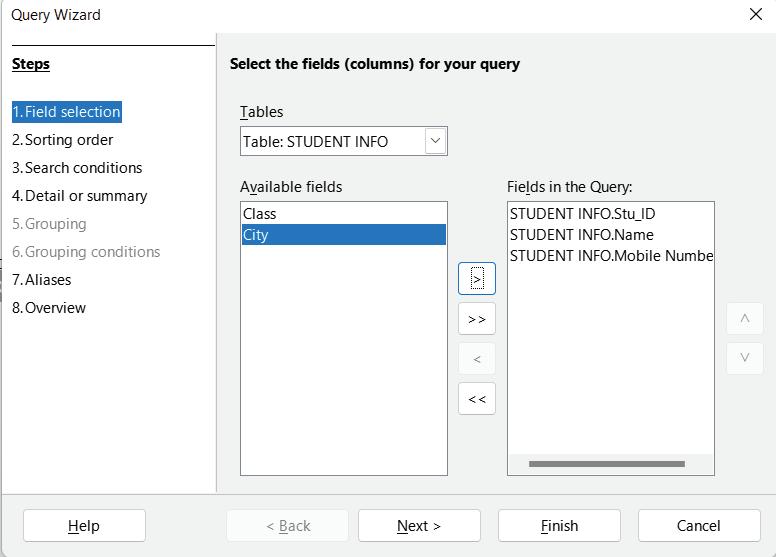Open the Tables dropdown list
This screenshot has width=776, height=557.
point(435,141)
